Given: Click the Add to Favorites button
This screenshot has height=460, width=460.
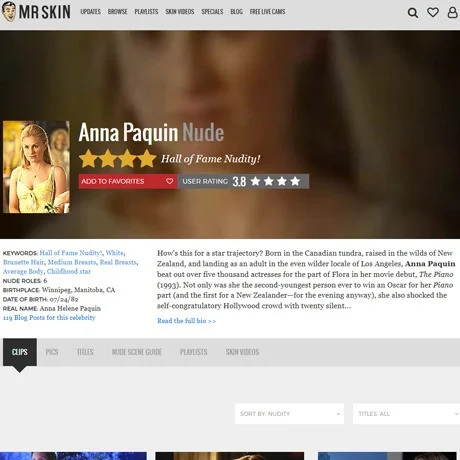Looking at the screenshot, I should [128, 181].
